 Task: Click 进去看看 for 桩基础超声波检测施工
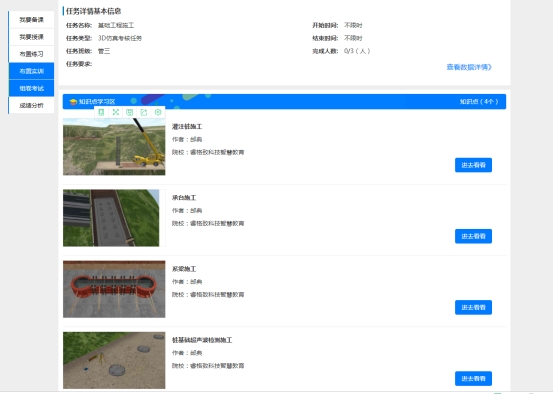coord(473,379)
